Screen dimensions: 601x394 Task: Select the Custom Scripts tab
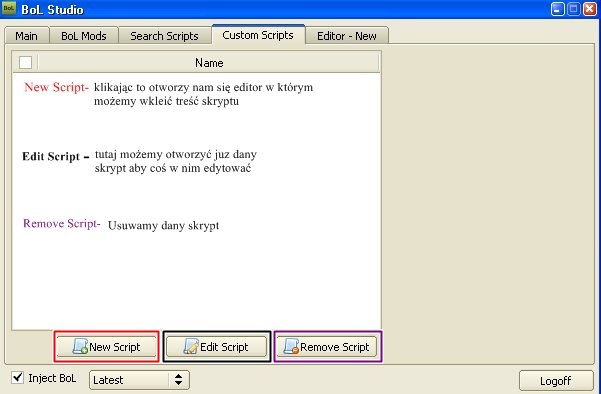coord(258,35)
